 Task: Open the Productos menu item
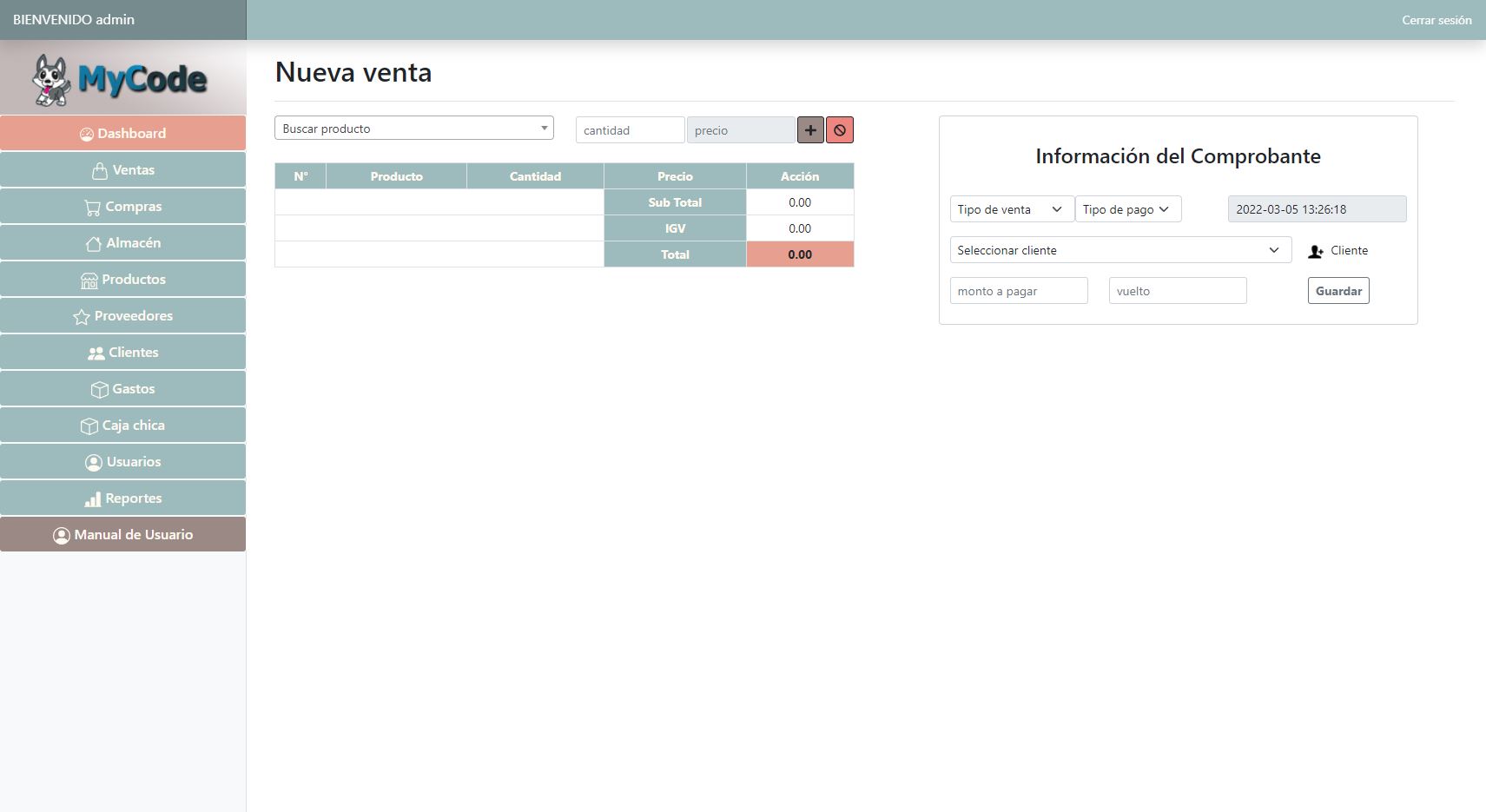tap(122, 280)
